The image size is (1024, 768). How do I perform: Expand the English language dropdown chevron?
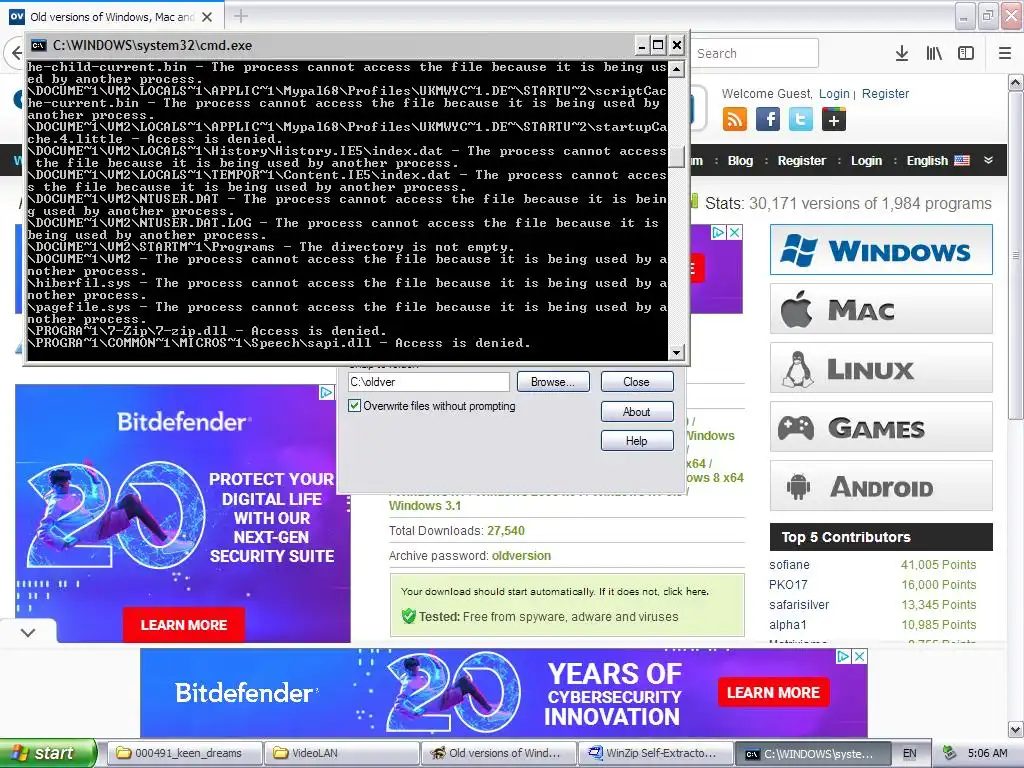988,160
